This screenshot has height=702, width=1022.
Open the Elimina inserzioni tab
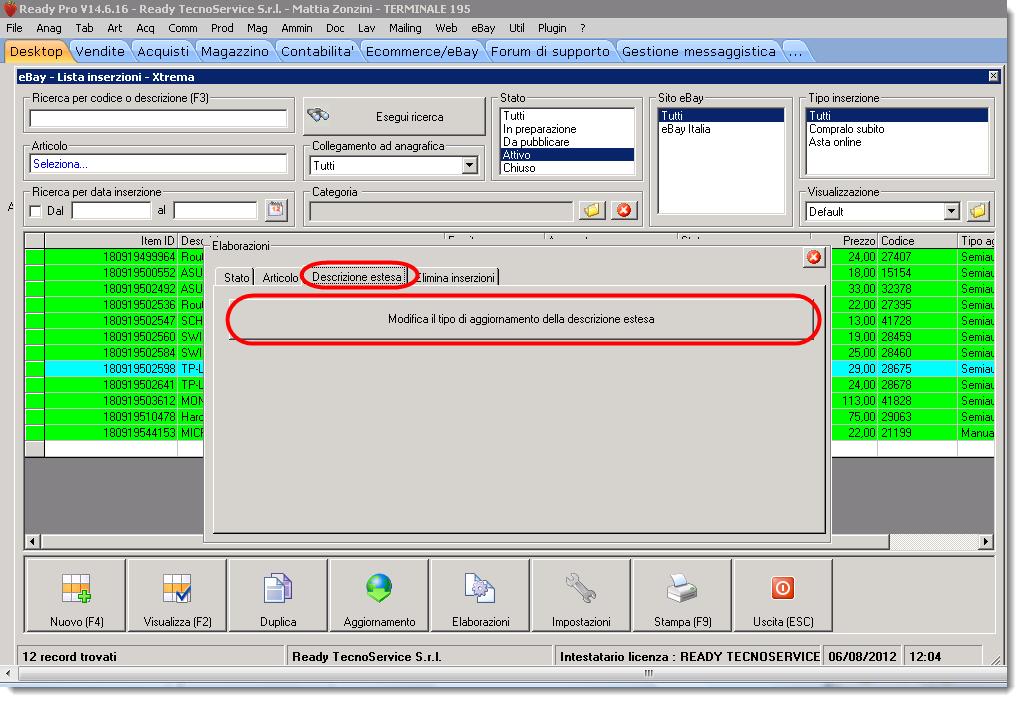click(x=456, y=278)
